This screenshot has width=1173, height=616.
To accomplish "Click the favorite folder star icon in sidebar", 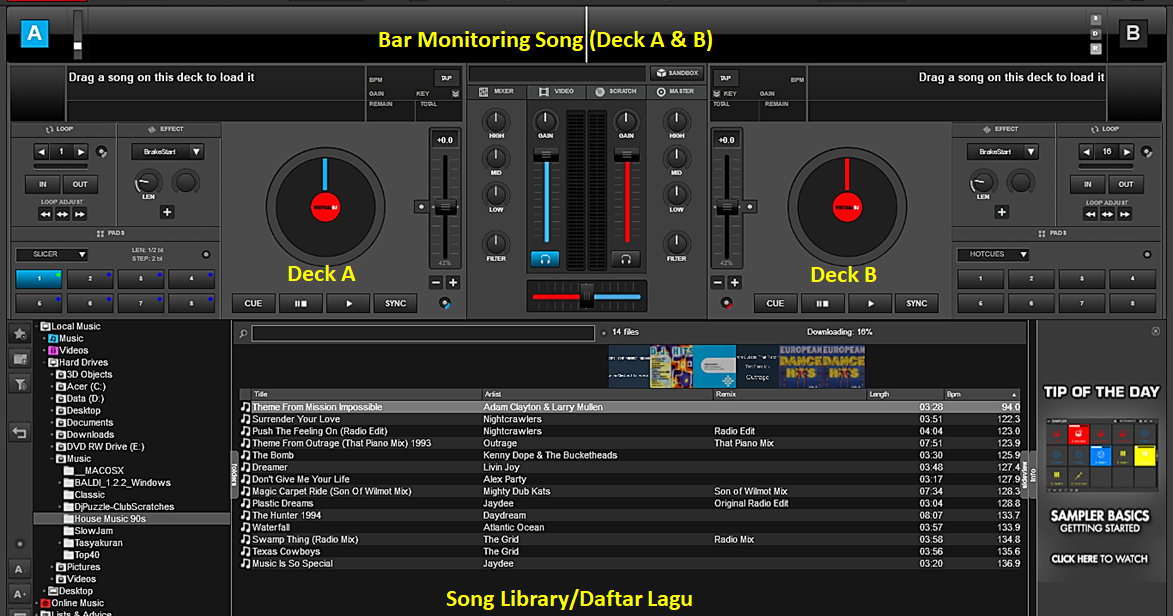I will [x=19, y=335].
